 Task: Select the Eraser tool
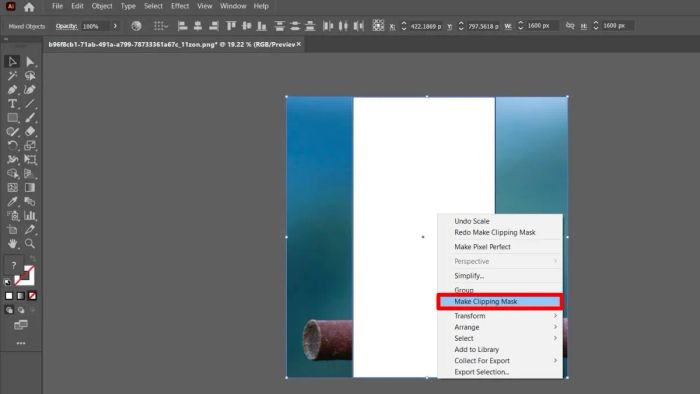click(x=30, y=132)
